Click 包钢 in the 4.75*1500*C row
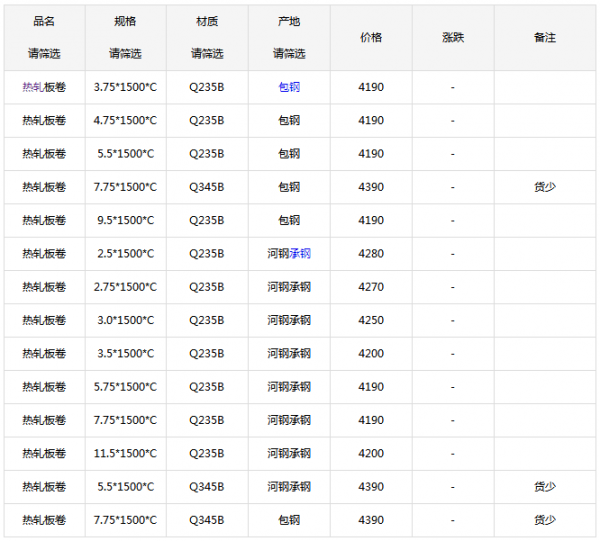600x541 pixels. pos(289,121)
